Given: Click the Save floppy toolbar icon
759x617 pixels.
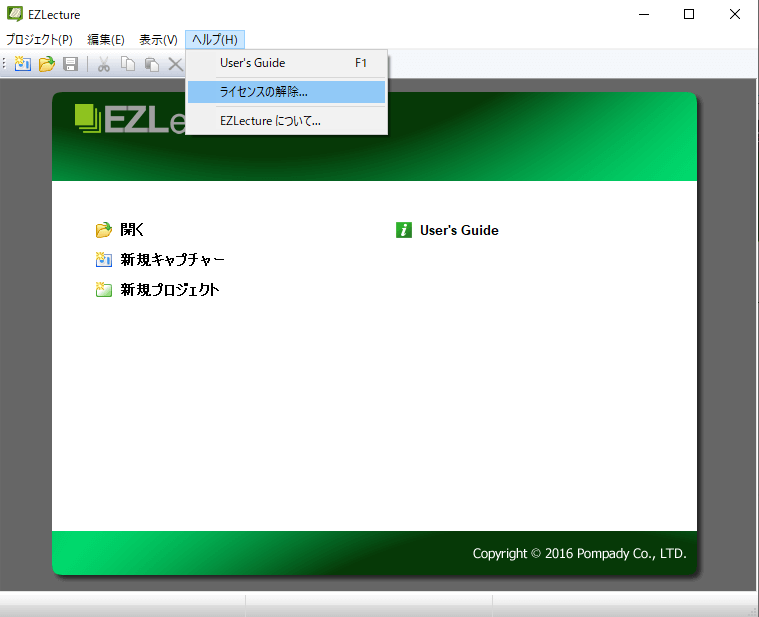Looking at the screenshot, I should pyautogui.click(x=71, y=64).
